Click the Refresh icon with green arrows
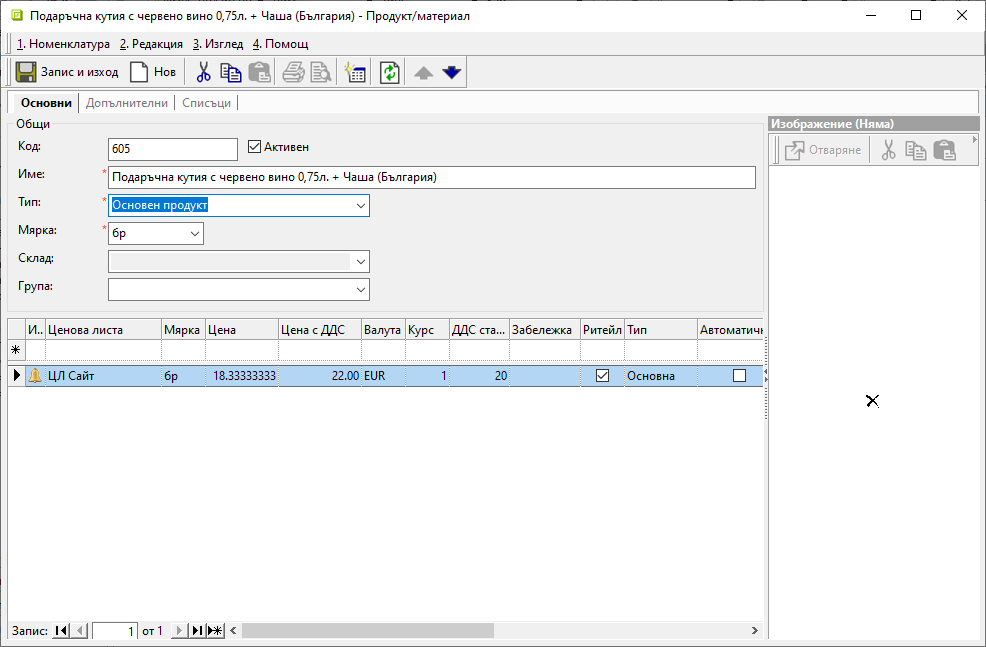Screen dimensions: 986x647 pos(389,72)
